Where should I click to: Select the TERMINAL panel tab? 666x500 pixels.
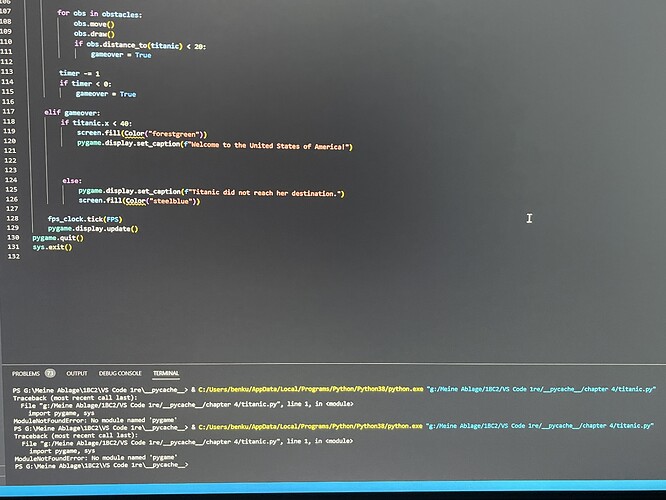tap(166, 373)
